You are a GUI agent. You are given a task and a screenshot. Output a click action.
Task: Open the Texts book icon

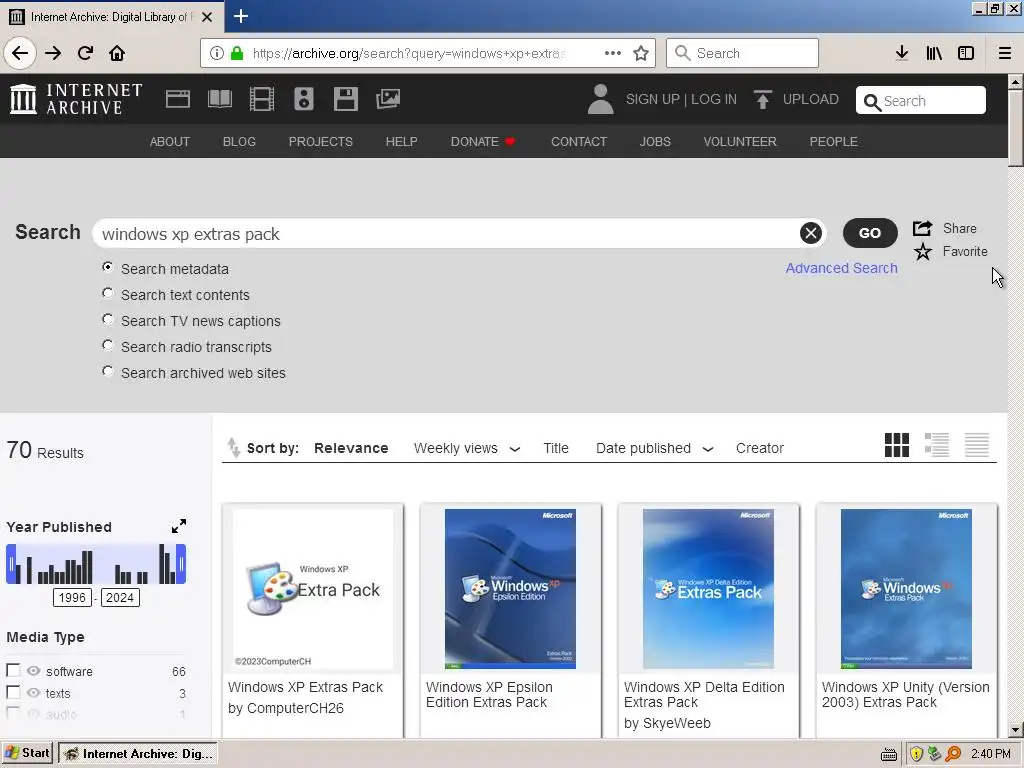219,99
